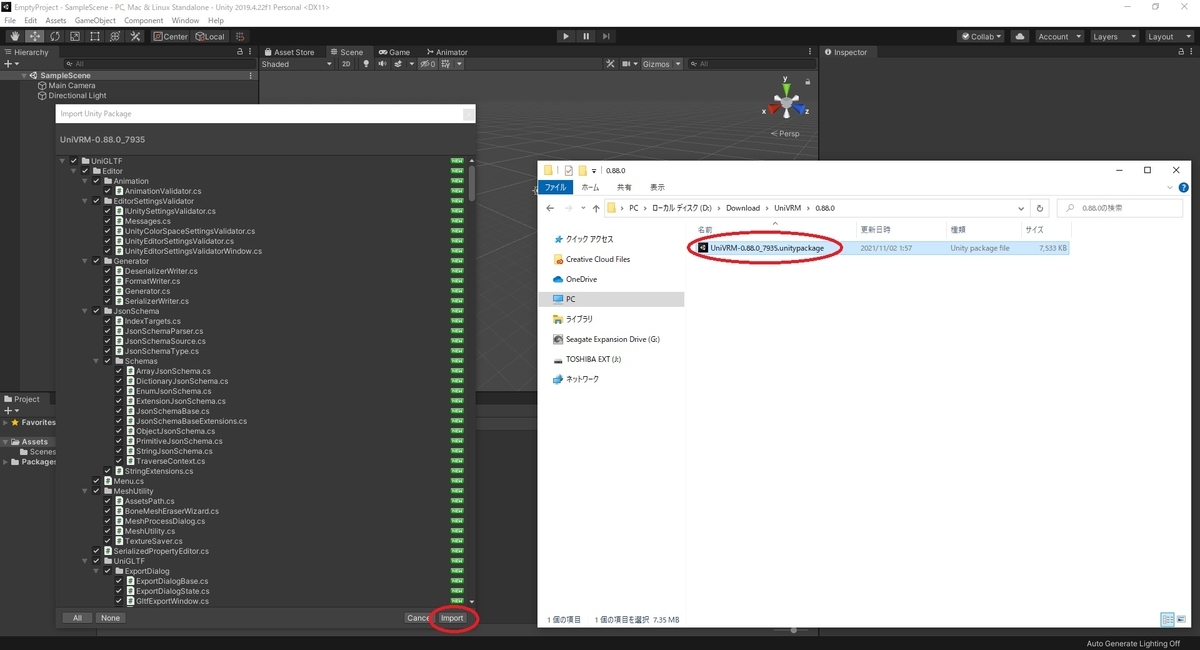The height and width of the screenshot is (650, 1200).
Task: Open the Gizmos dropdown
Action: 661,64
